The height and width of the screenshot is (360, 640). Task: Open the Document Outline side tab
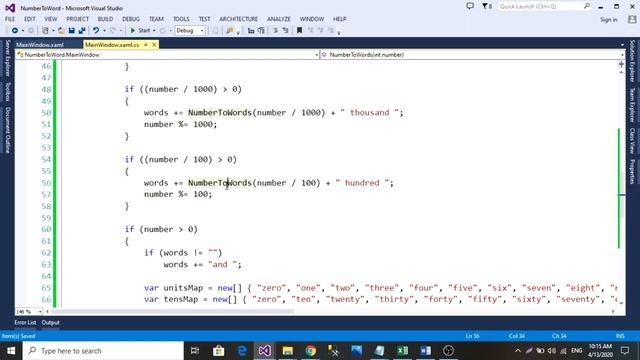click(7, 130)
